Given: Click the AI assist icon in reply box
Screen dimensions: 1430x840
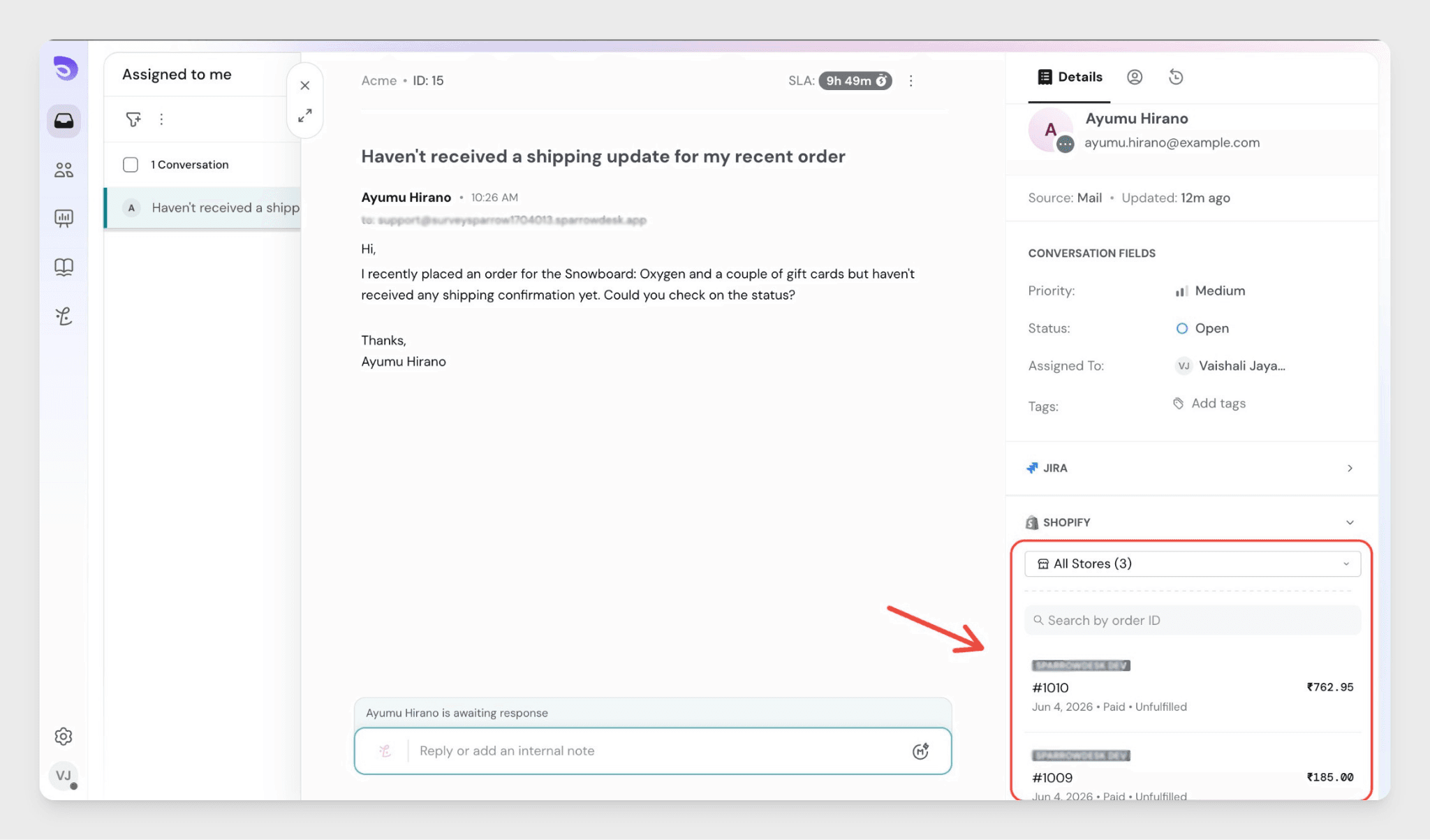Looking at the screenshot, I should pyautogui.click(x=921, y=751).
